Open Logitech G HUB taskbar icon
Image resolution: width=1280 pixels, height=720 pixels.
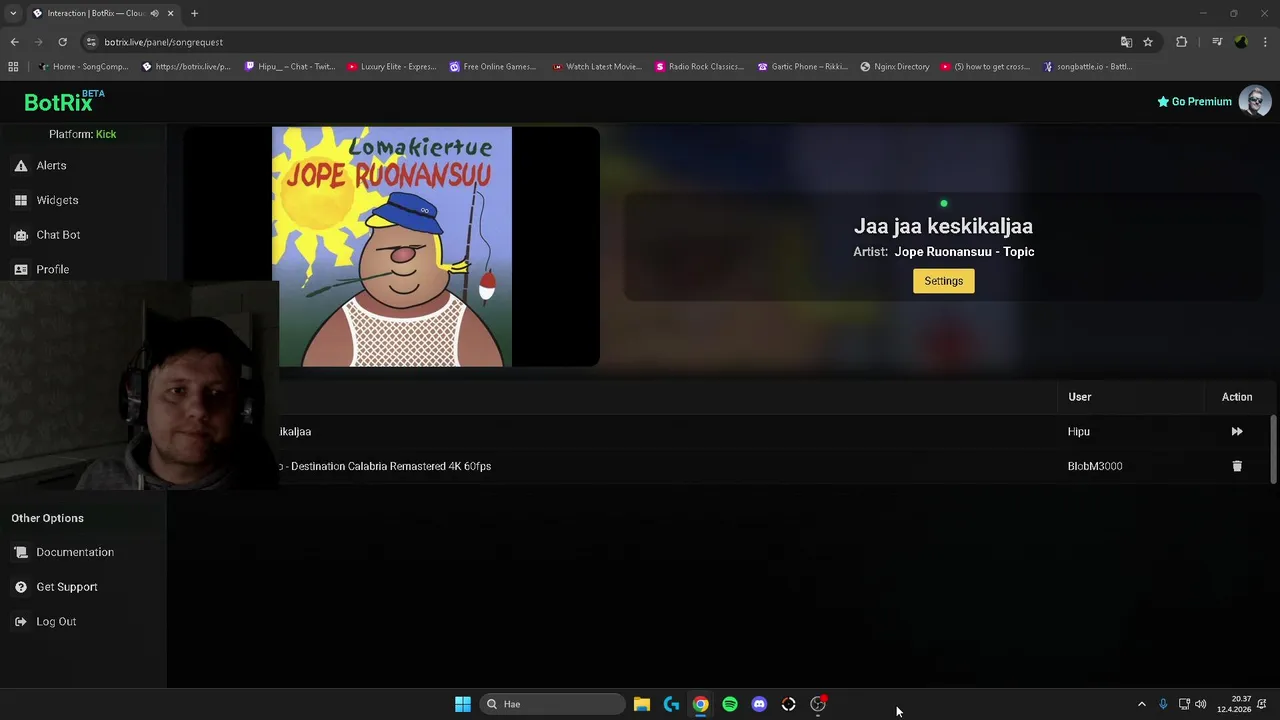(671, 704)
